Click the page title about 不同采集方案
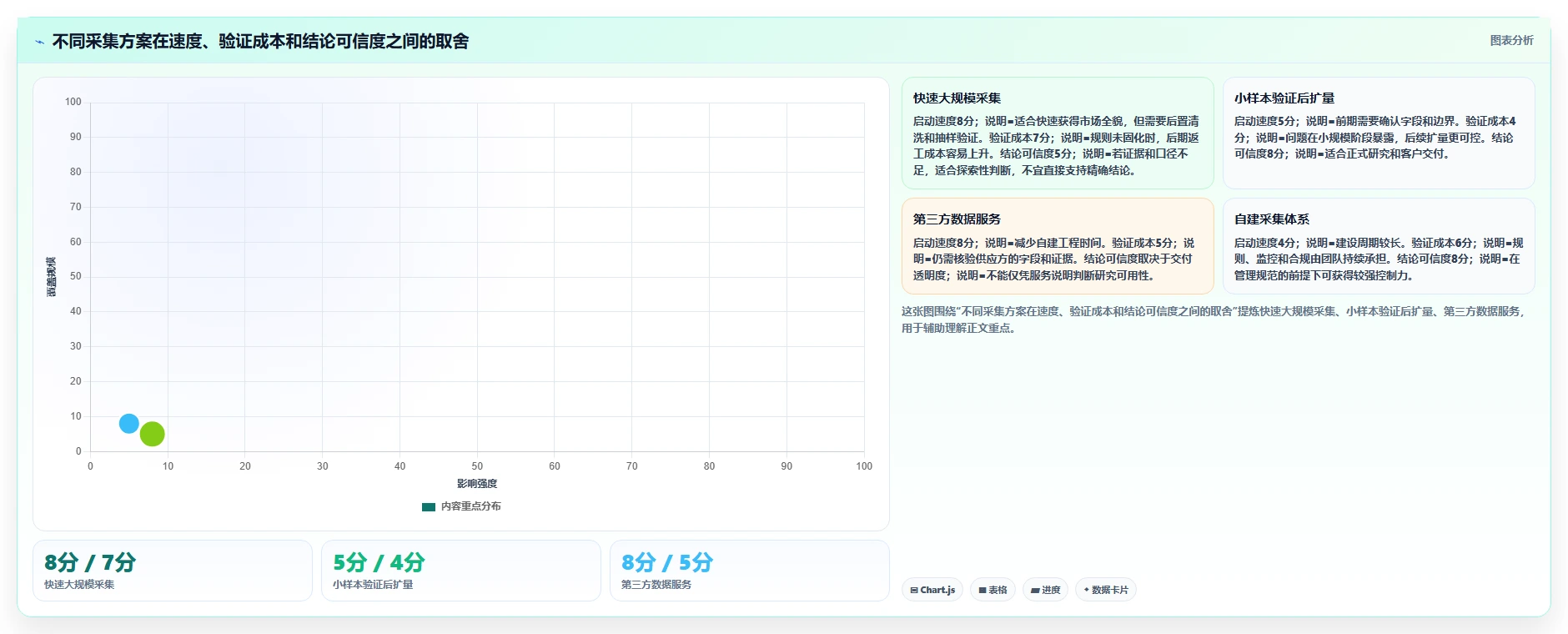Screen dimensions: 1568x634 (260, 41)
